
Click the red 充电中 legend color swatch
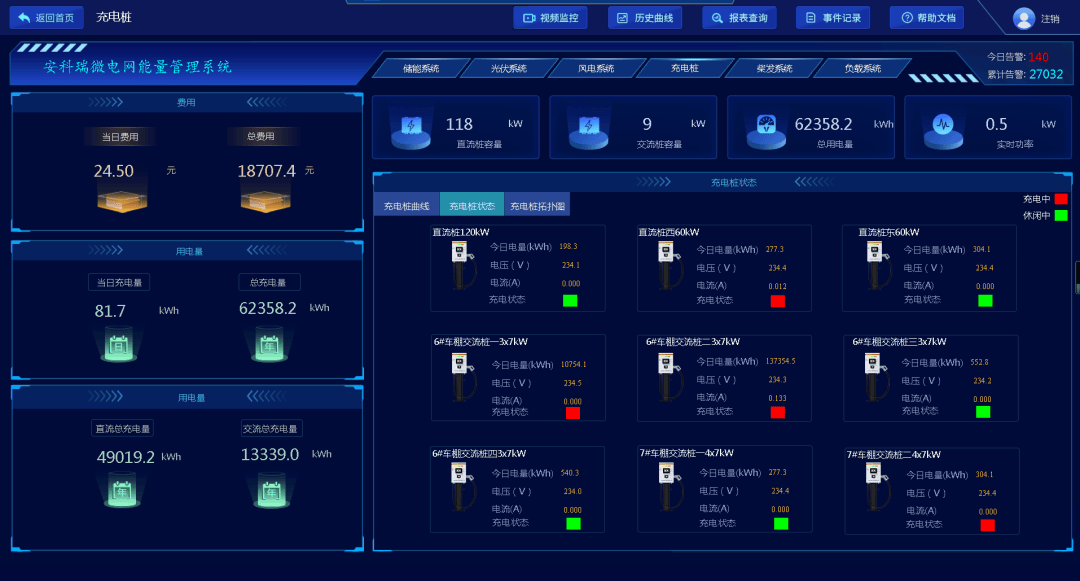point(1060,199)
